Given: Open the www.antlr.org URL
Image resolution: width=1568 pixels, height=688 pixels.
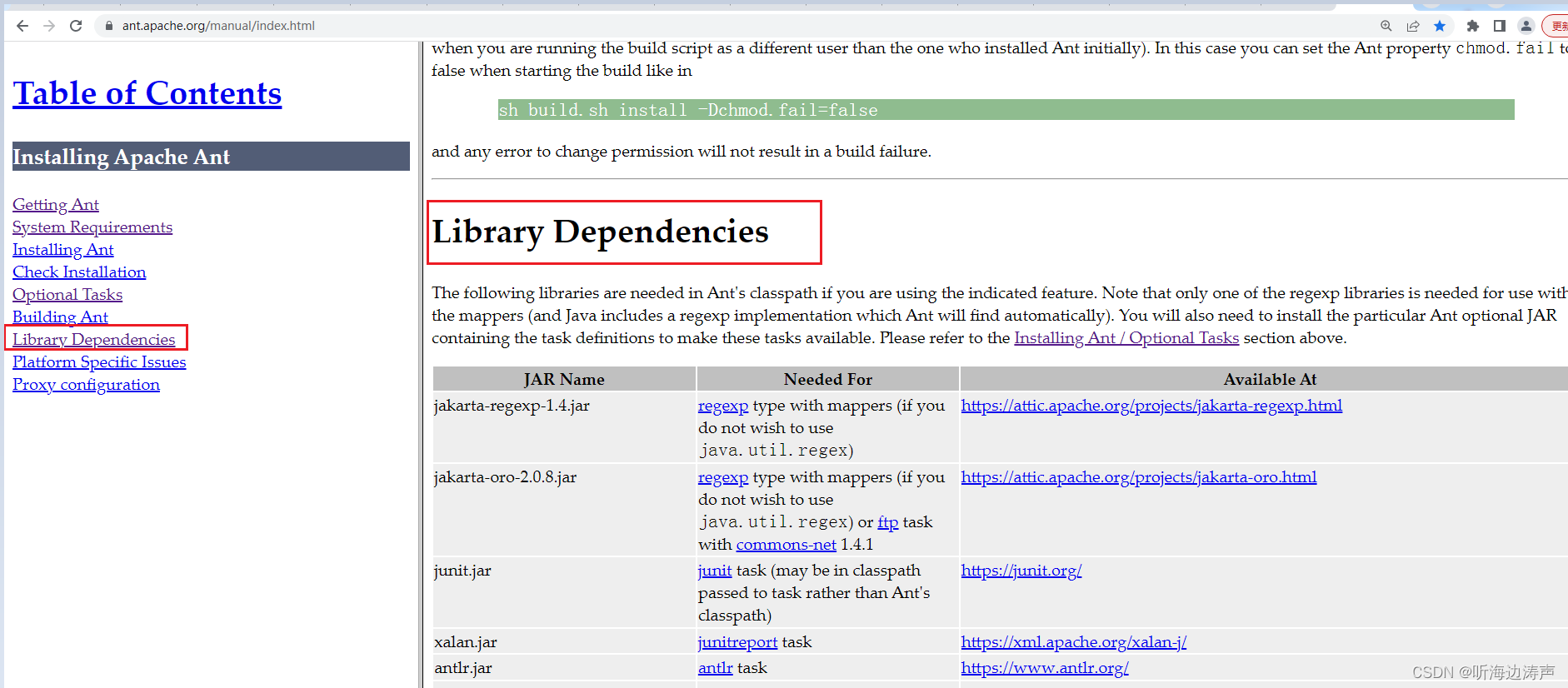Looking at the screenshot, I should pyautogui.click(x=1045, y=667).
